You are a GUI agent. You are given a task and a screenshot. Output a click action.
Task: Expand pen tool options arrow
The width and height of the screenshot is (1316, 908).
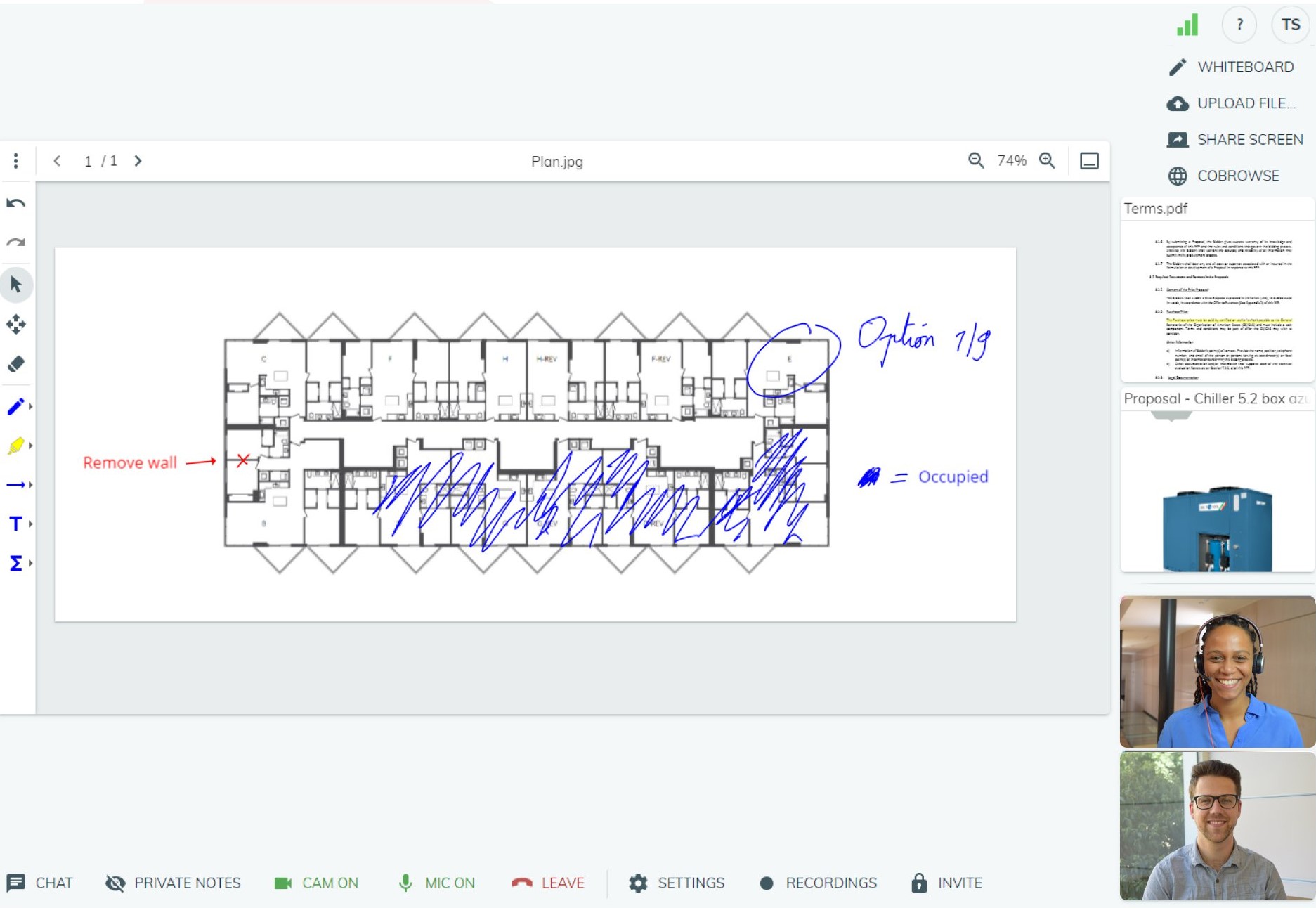pos(30,407)
